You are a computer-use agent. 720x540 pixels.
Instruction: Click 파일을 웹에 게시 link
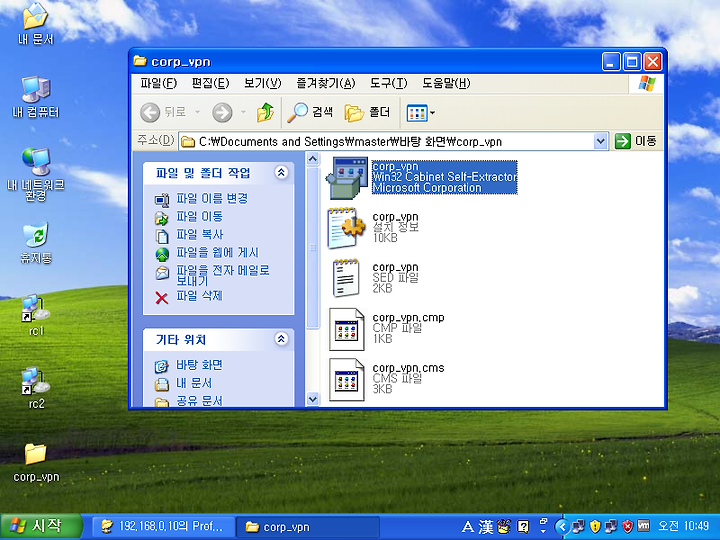coord(218,253)
